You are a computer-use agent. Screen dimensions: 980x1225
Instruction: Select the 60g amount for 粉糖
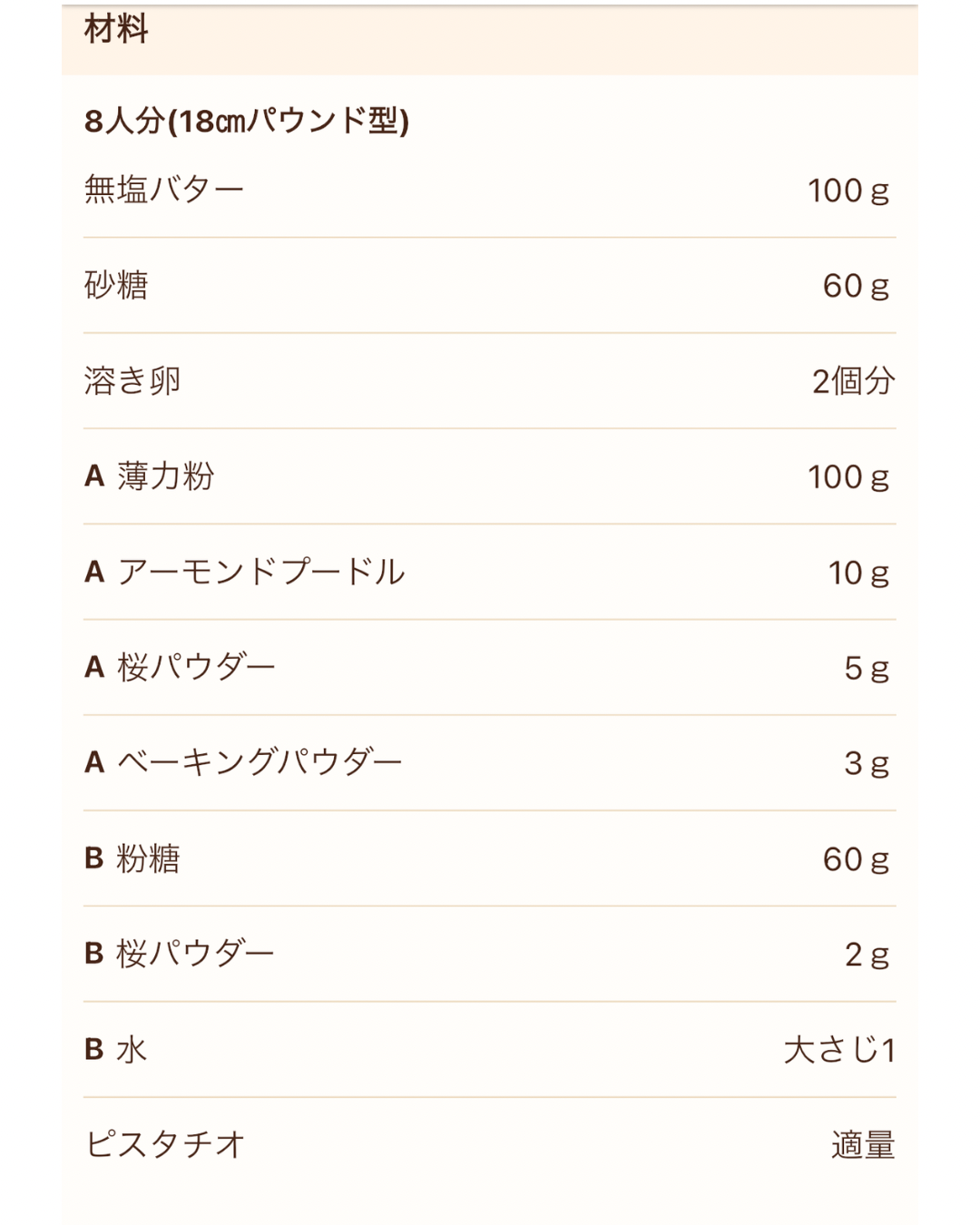click(857, 859)
